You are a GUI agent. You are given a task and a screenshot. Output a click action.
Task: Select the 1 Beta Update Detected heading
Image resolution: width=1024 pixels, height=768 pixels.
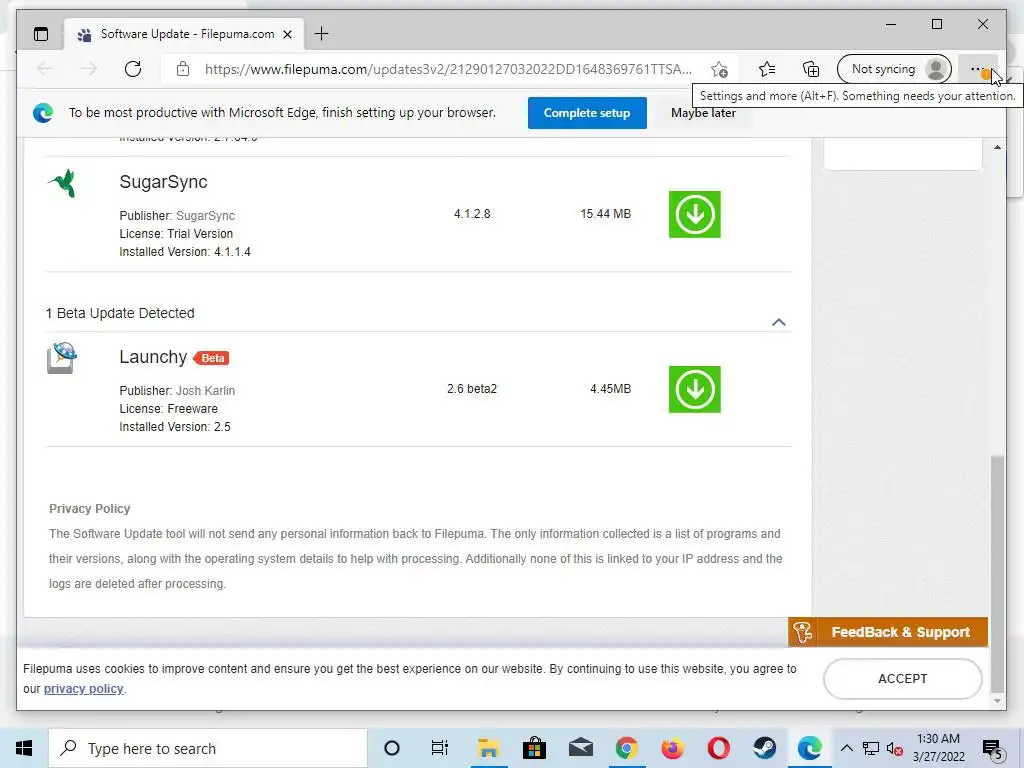[120, 313]
